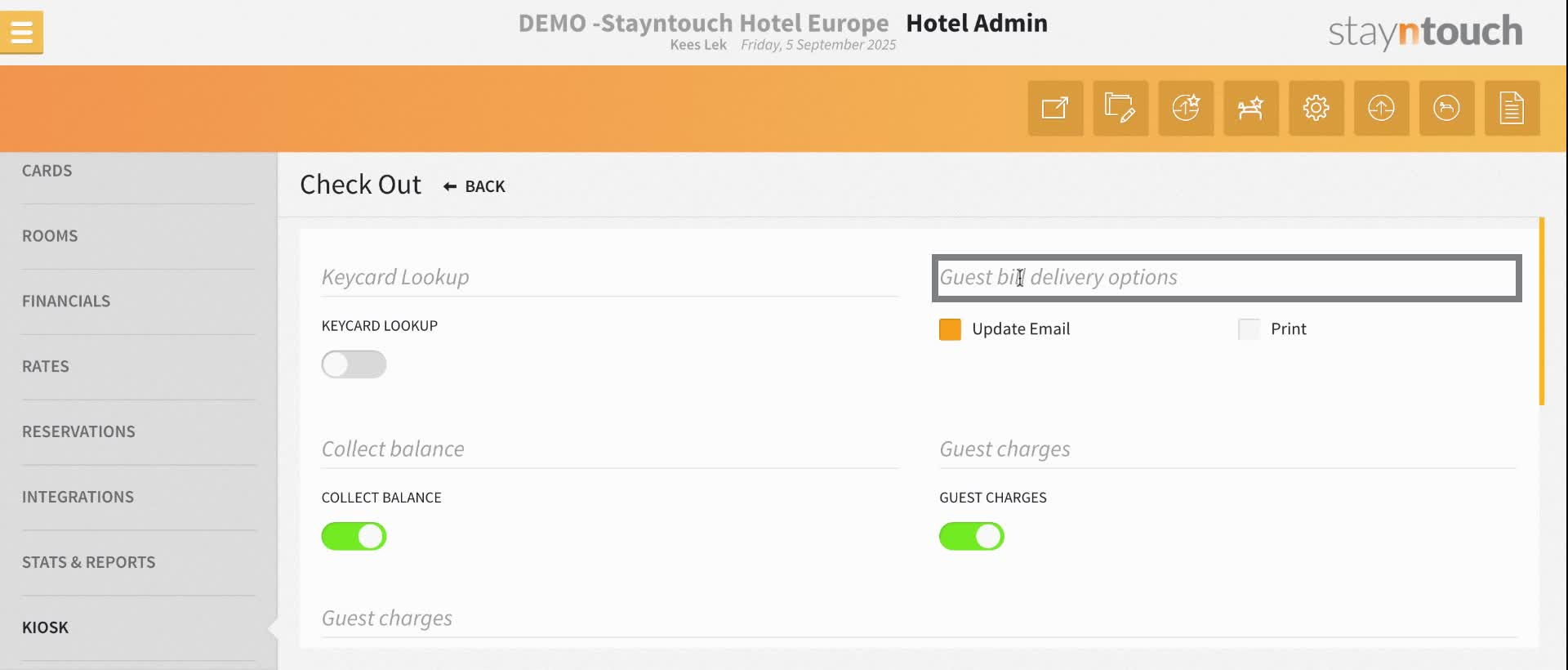1568x670 pixels.
Task: Enable the Keycard Lookup toggle
Action: point(354,364)
